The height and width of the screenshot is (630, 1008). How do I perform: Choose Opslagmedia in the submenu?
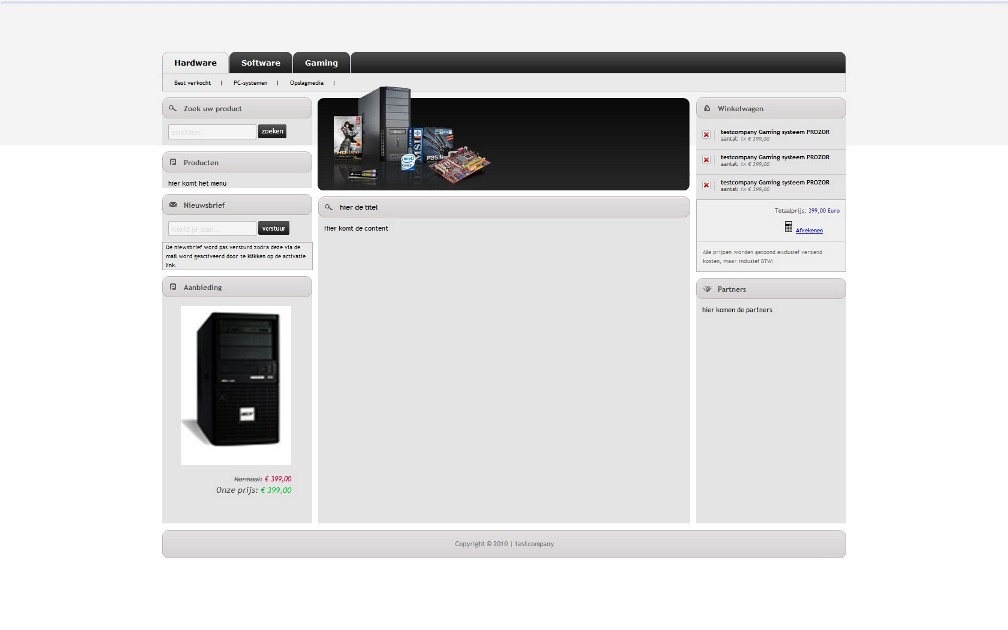307,83
